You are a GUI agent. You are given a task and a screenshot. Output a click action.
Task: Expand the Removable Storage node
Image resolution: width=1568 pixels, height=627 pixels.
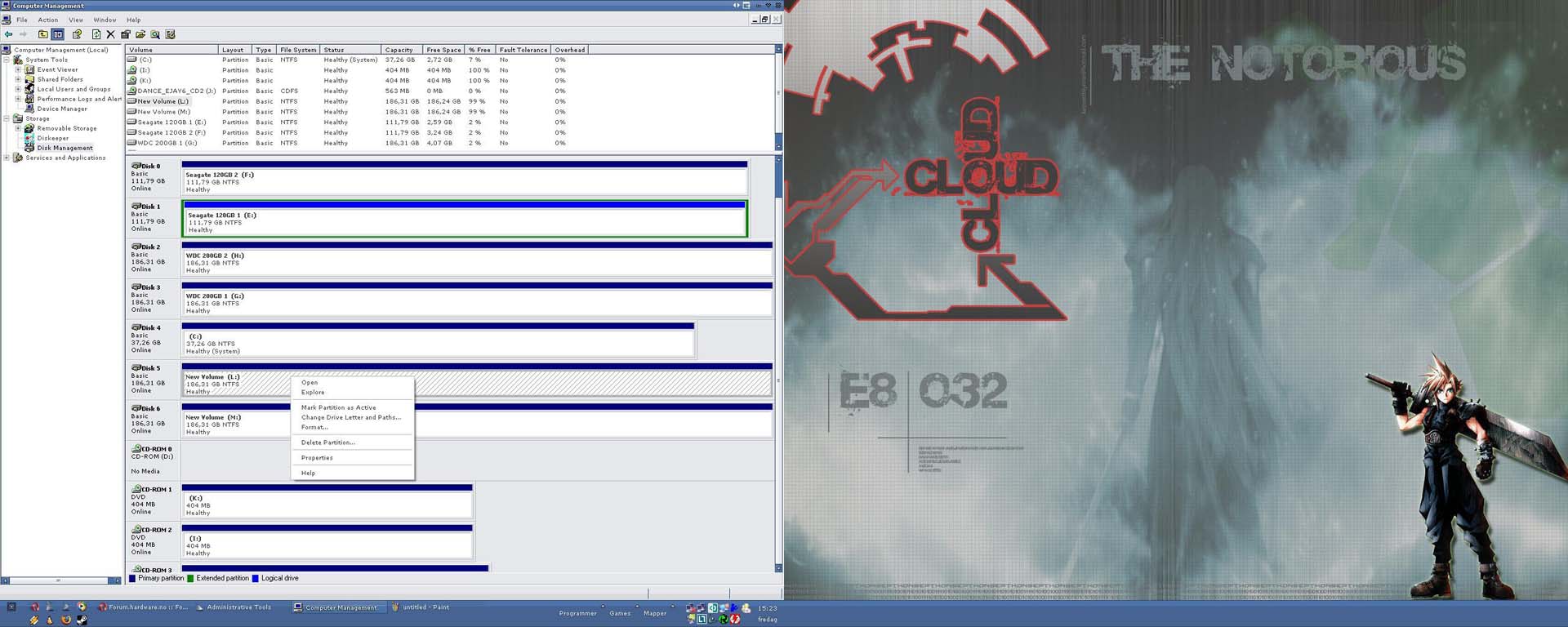tap(18, 128)
